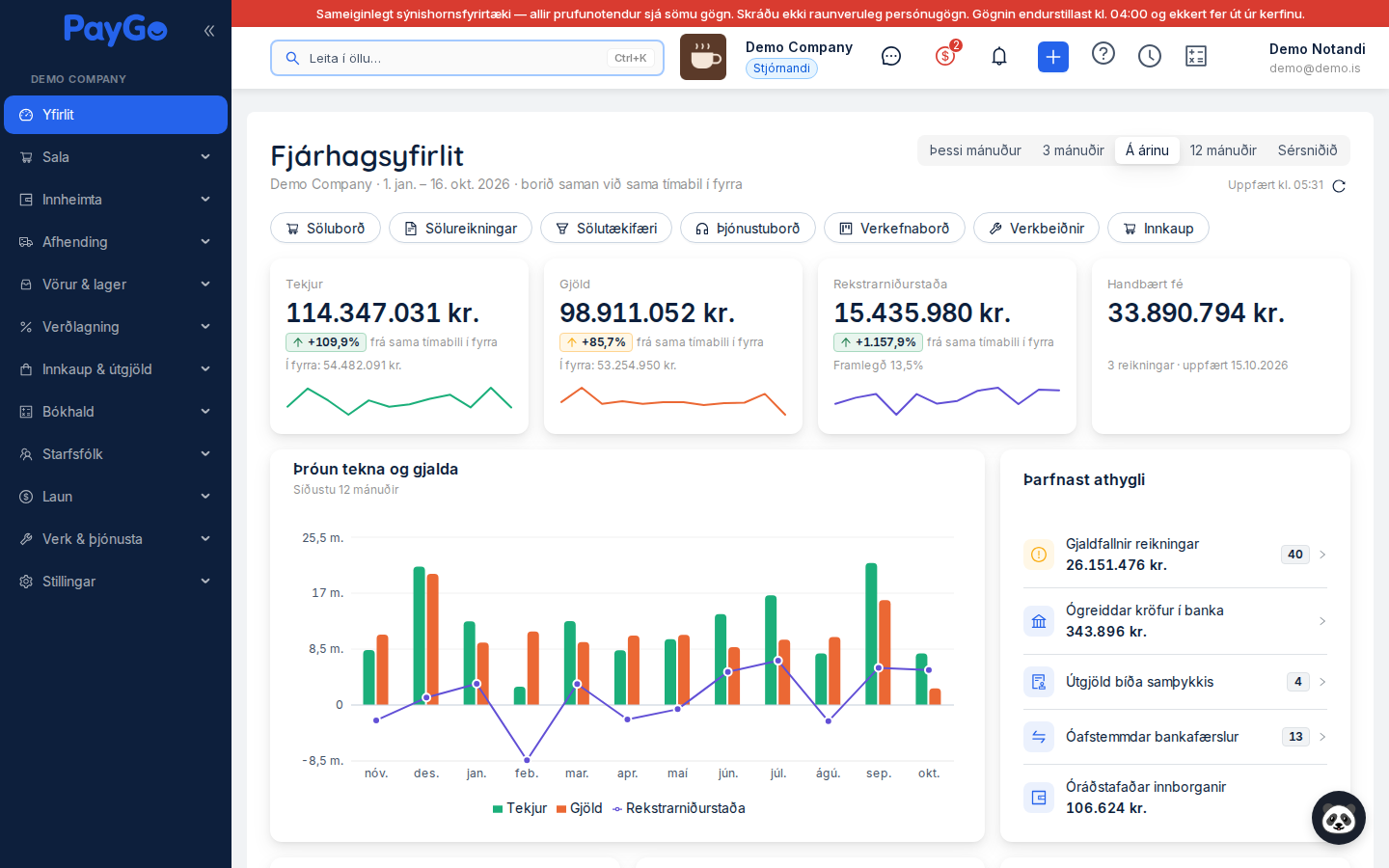Expand the Sala menu
Viewport: 1389px width, 868px height.
click(x=116, y=157)
